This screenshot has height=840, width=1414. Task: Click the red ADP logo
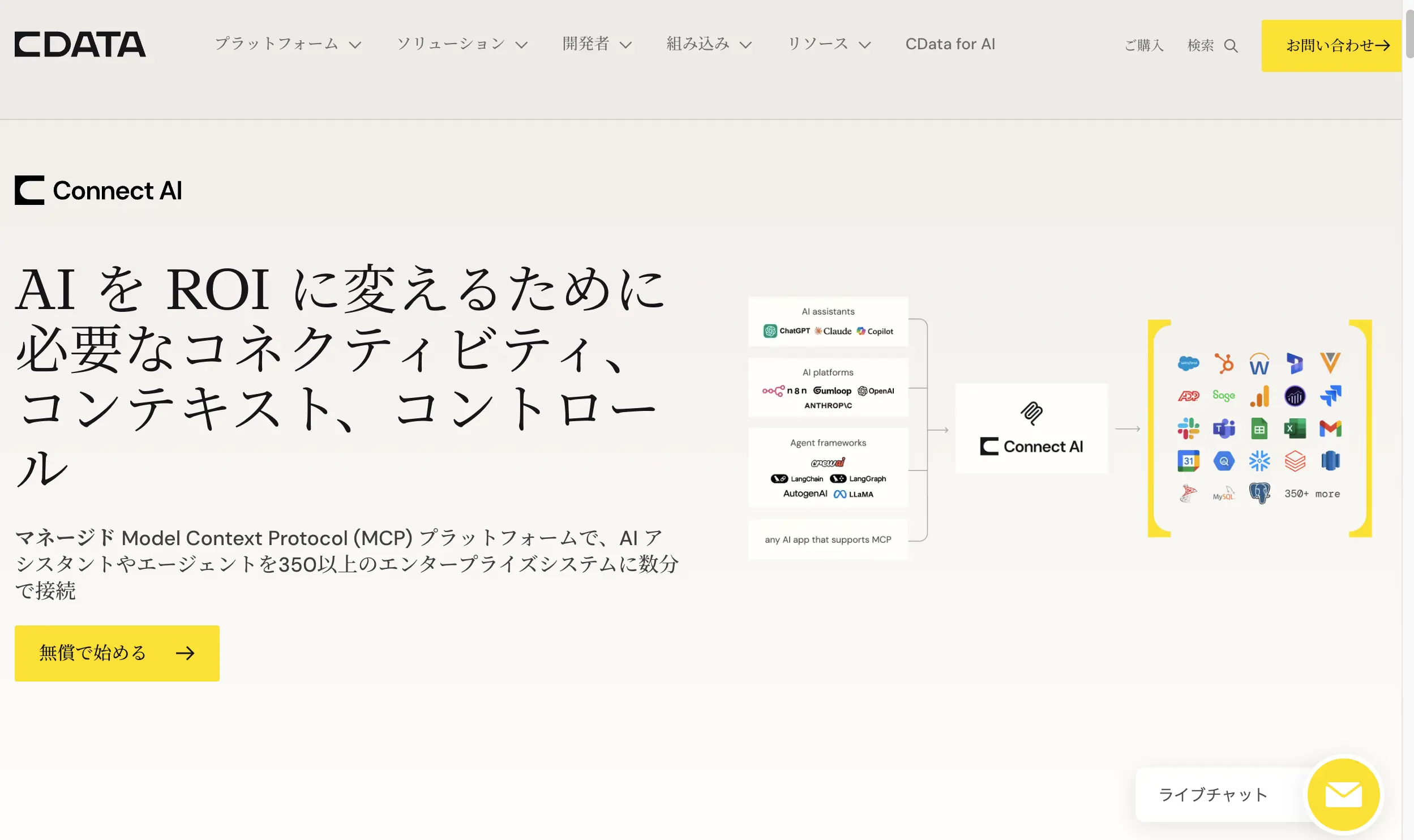click(1188, 396)
